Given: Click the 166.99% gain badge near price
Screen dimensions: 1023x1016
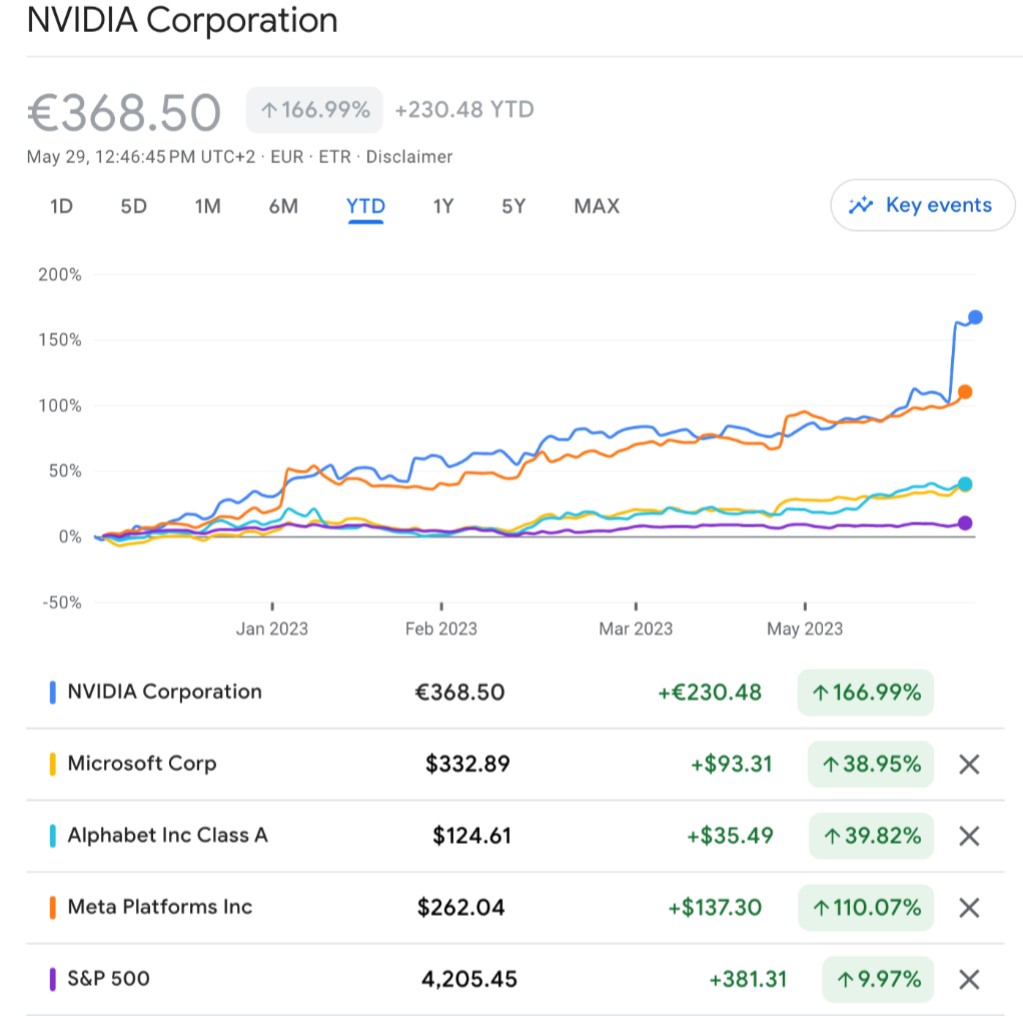Looking at the screenshot, I should [315, 110].
